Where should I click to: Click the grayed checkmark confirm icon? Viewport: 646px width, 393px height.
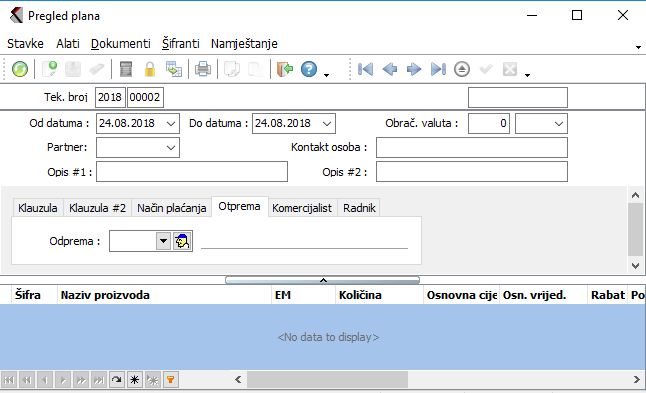tap(486, 69)
